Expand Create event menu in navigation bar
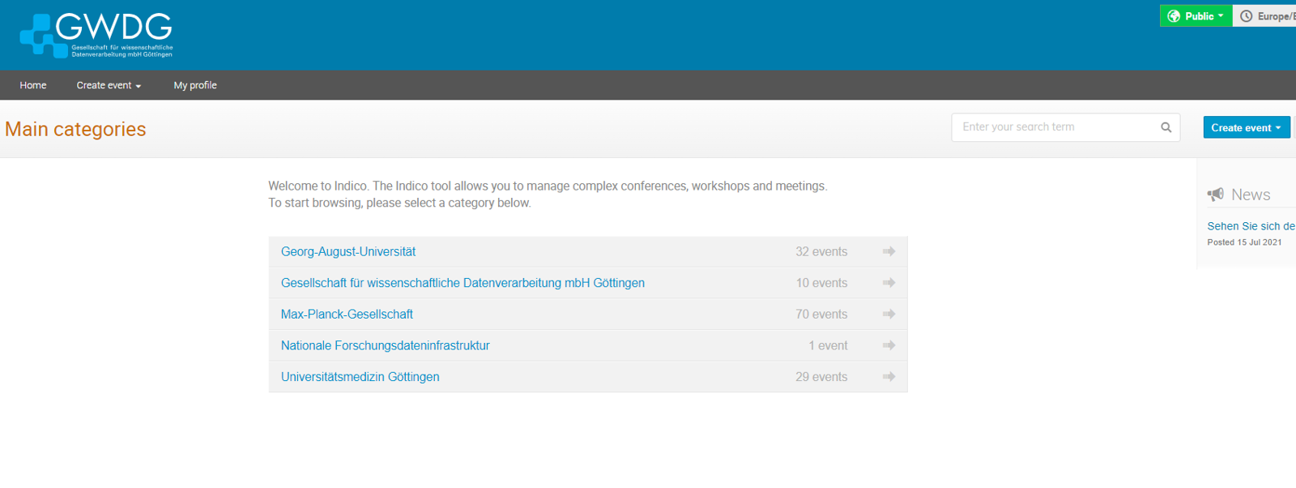This screenshot has height=488, width=1296. pos(109,86)
